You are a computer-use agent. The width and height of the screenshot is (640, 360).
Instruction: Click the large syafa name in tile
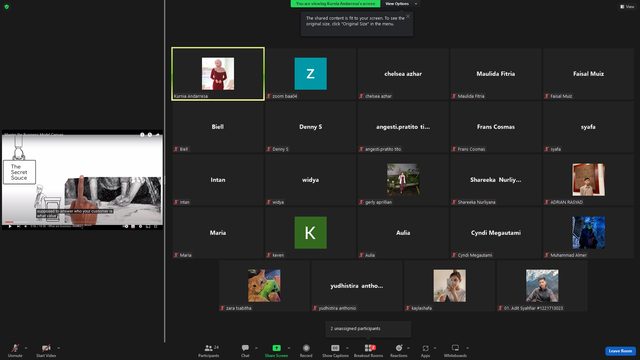click(588, 127)
